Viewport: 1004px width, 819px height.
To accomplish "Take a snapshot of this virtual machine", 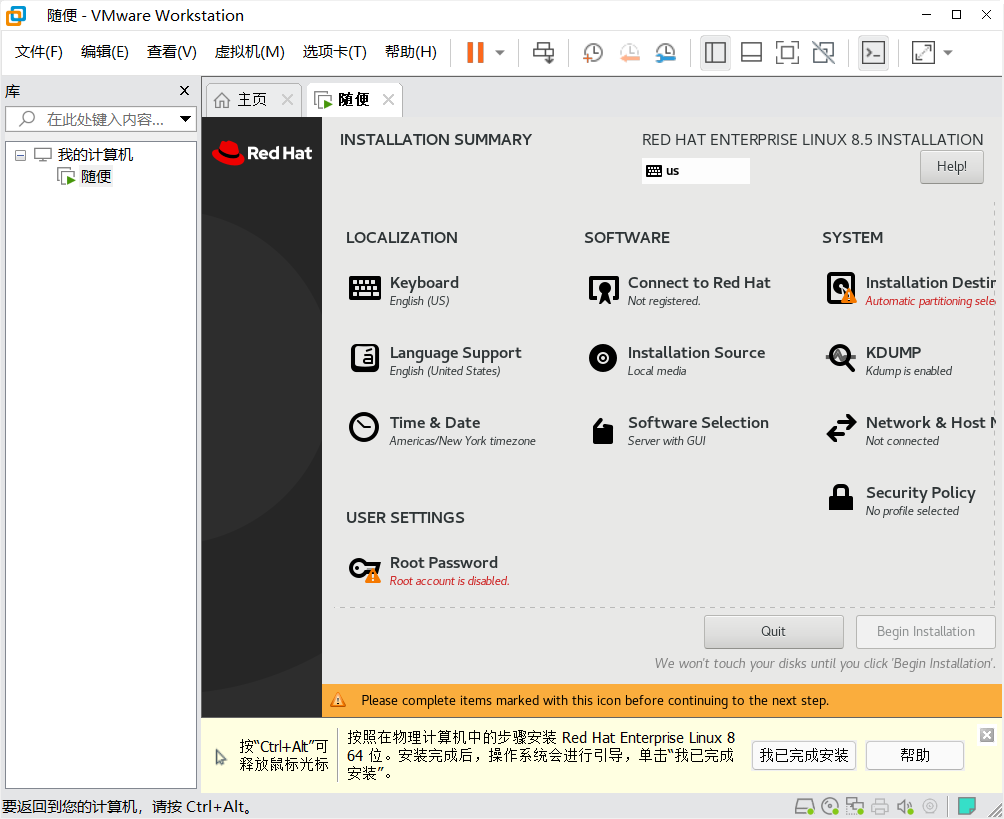I will click(x=593, y=53).
